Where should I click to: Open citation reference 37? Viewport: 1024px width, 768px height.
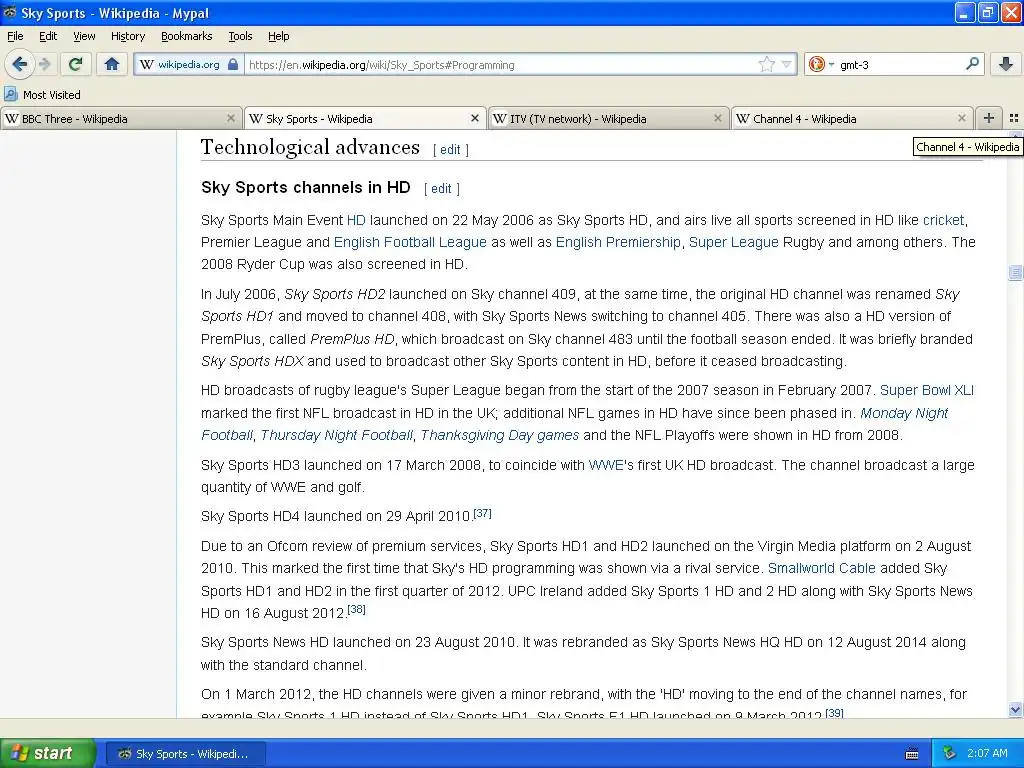click(483, 513)
